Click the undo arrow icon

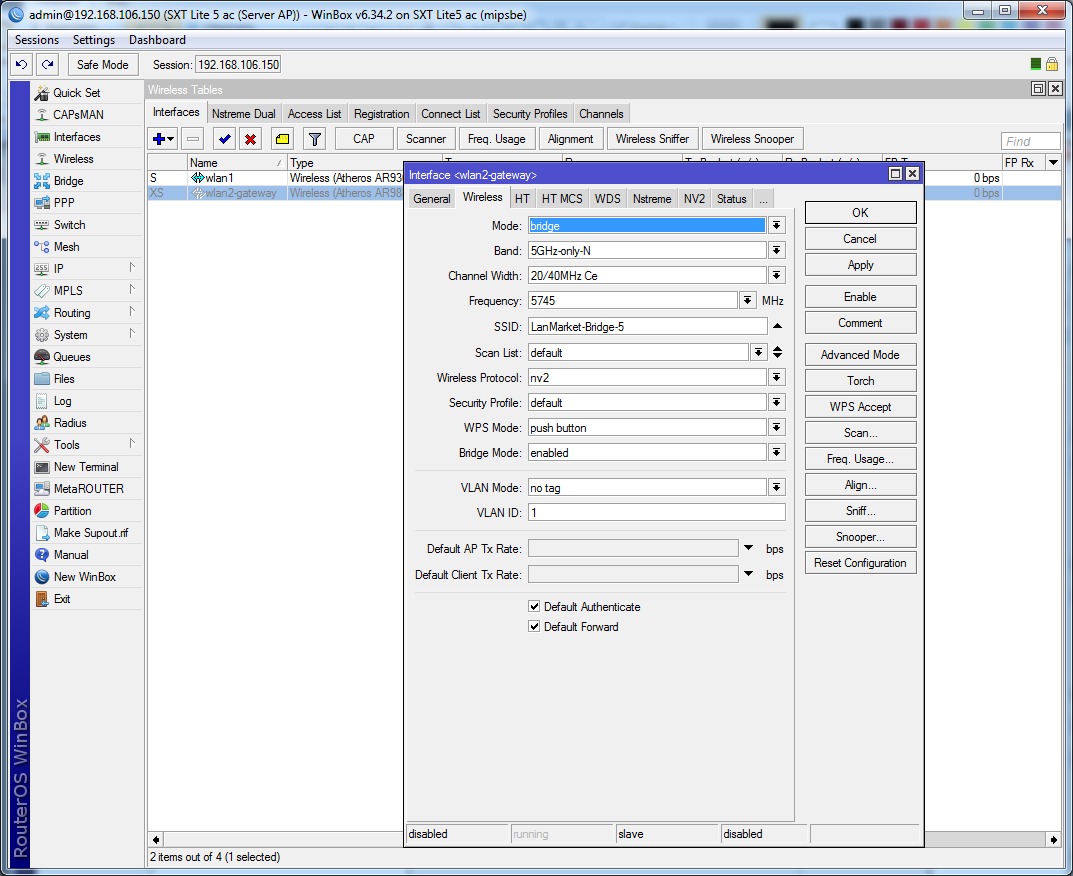[21, 64]
